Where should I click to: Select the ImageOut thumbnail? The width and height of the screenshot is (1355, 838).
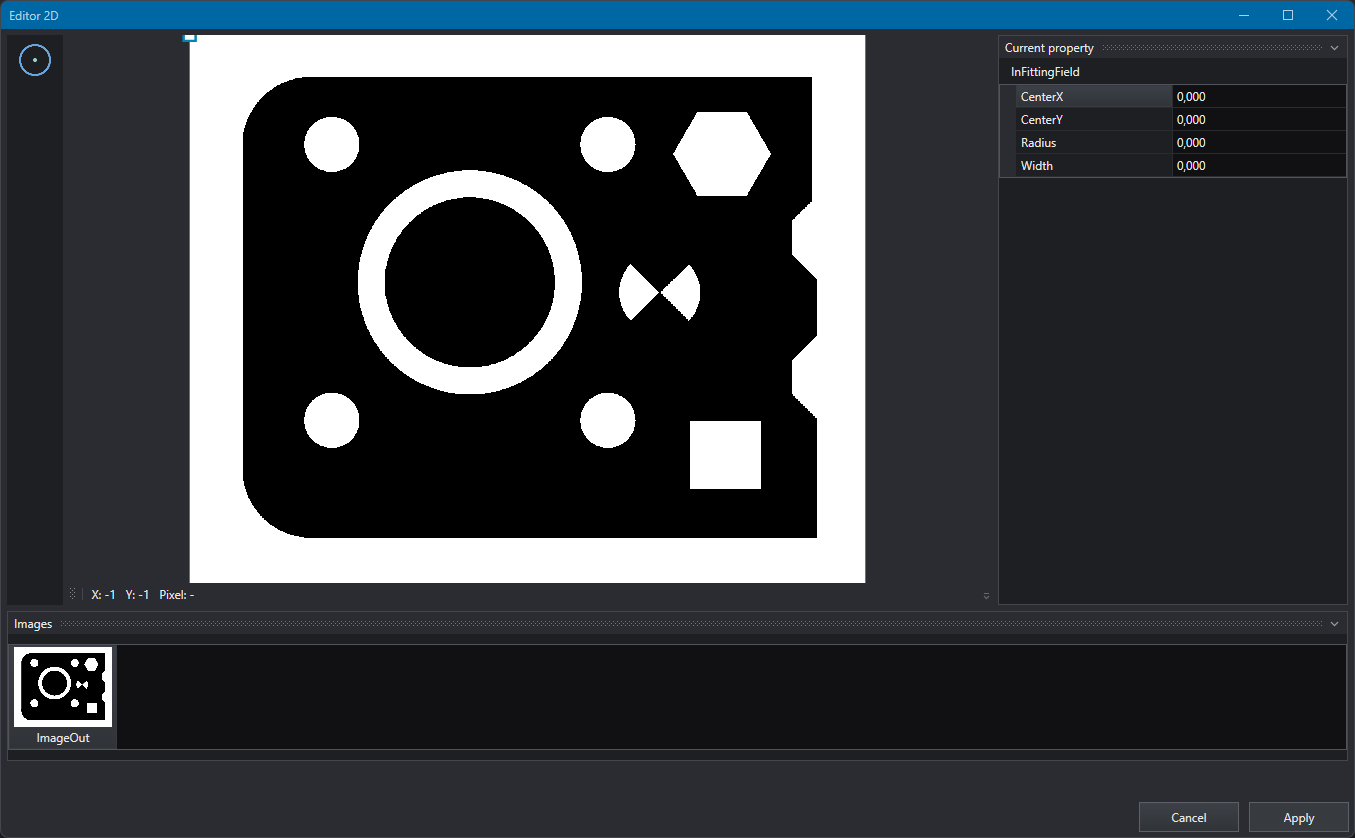coord(63,697)
